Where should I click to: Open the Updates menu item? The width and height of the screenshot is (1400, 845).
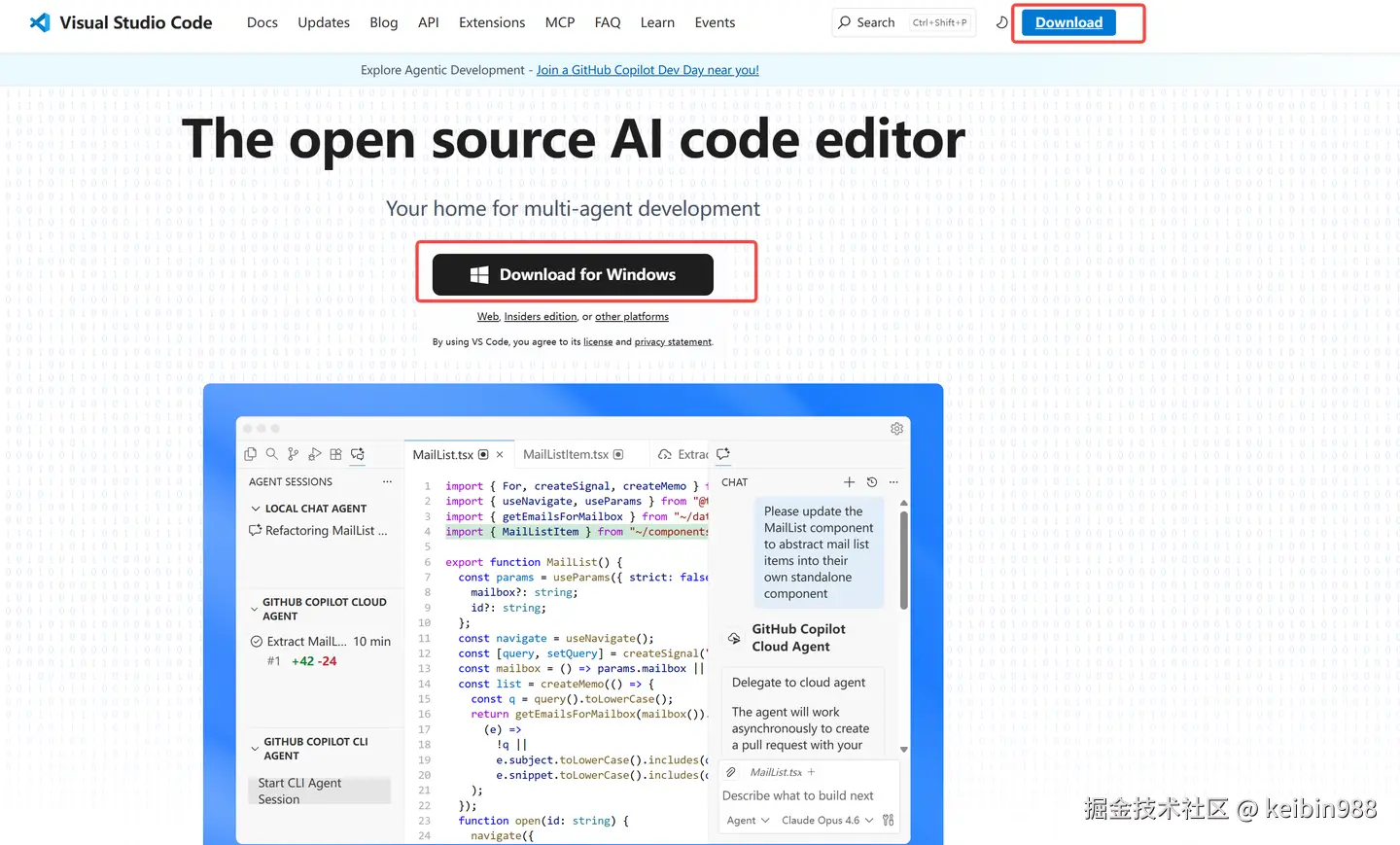[x=324, y=22]
